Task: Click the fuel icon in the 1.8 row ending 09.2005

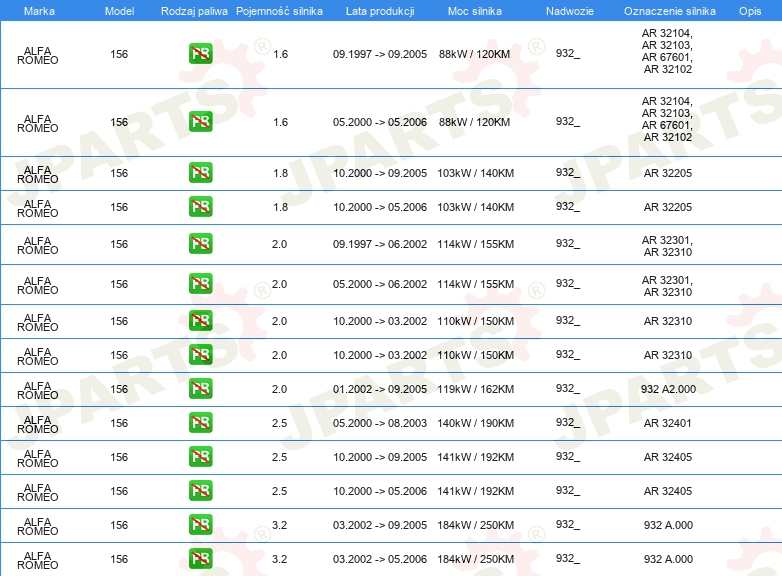Action: point(200,173)
